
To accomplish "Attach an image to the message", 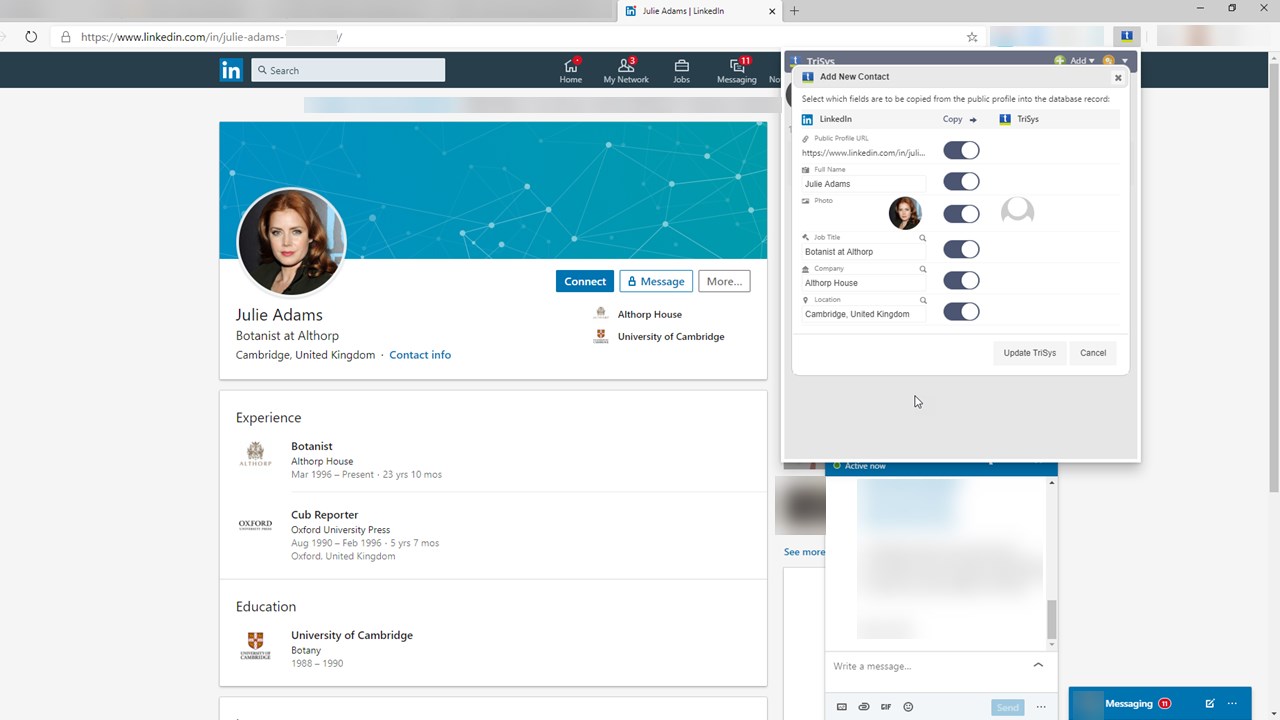I will coord(842,707).
